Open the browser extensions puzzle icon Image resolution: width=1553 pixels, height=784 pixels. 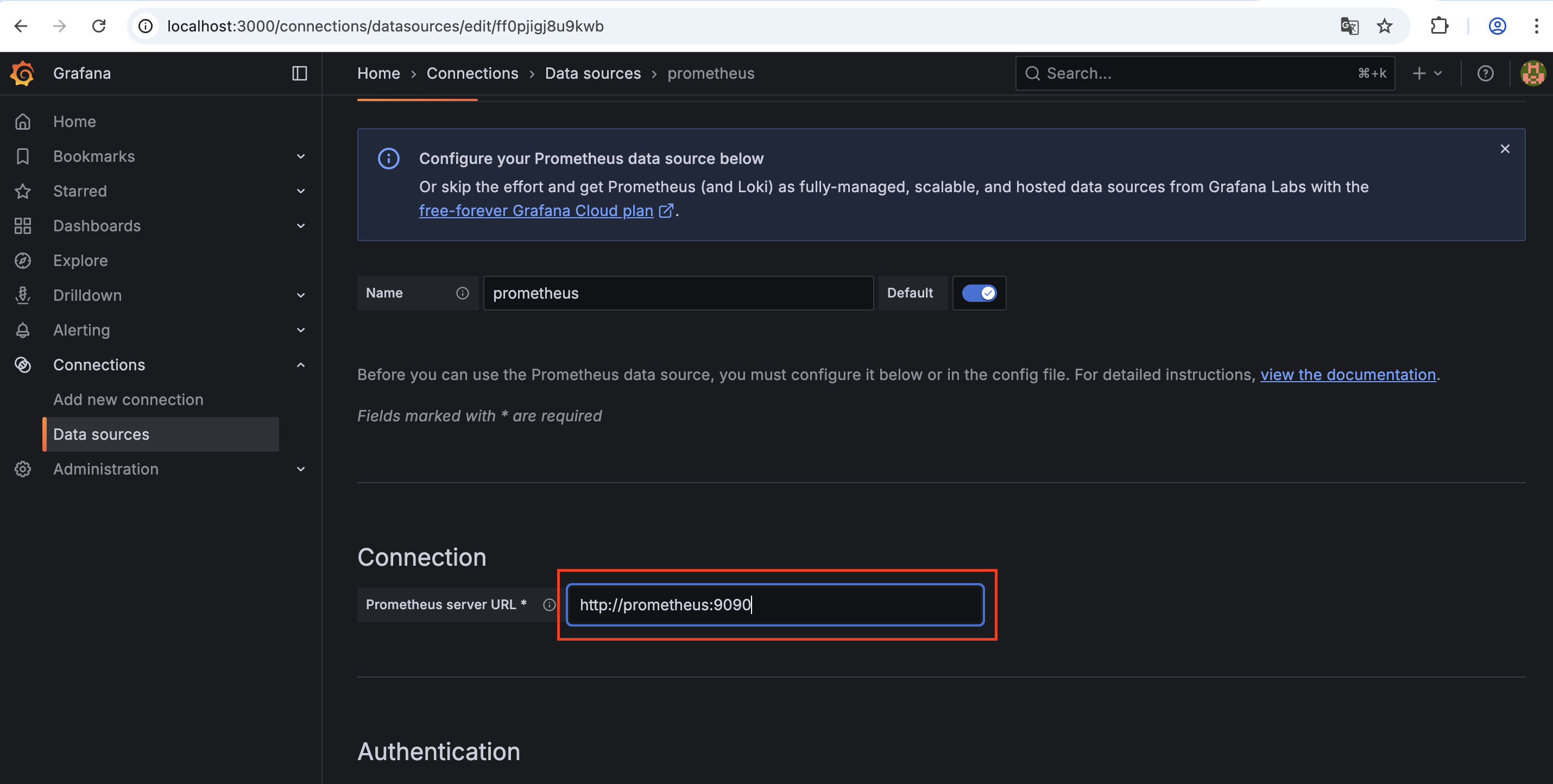[1440, 26]
